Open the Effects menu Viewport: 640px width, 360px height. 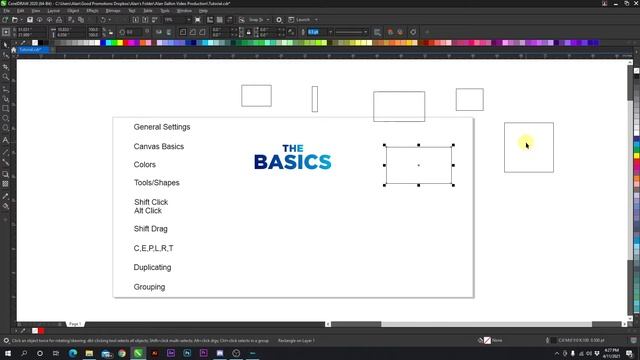tap(92, 11)
